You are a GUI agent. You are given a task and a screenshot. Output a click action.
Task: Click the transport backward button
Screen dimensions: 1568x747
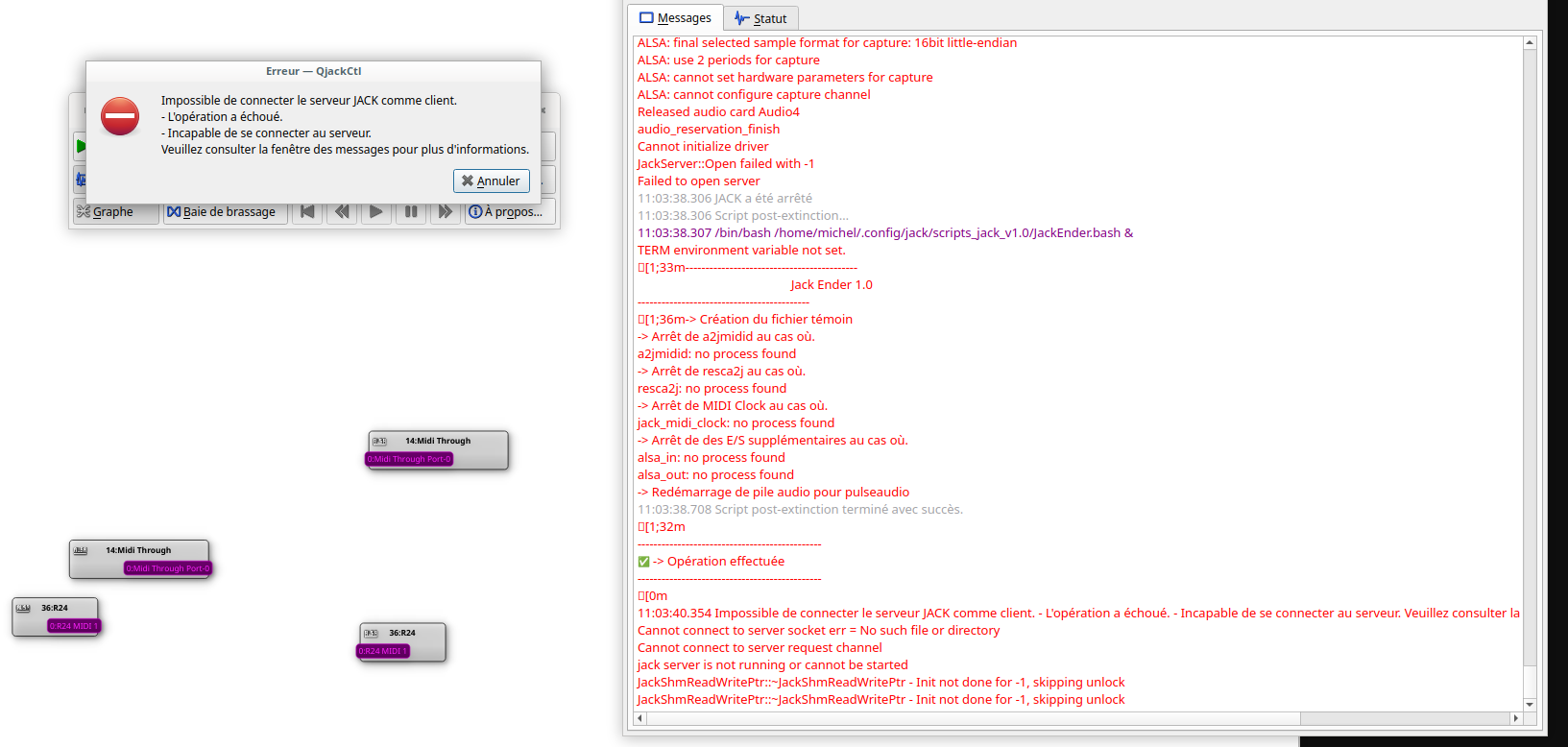point(342,211)
